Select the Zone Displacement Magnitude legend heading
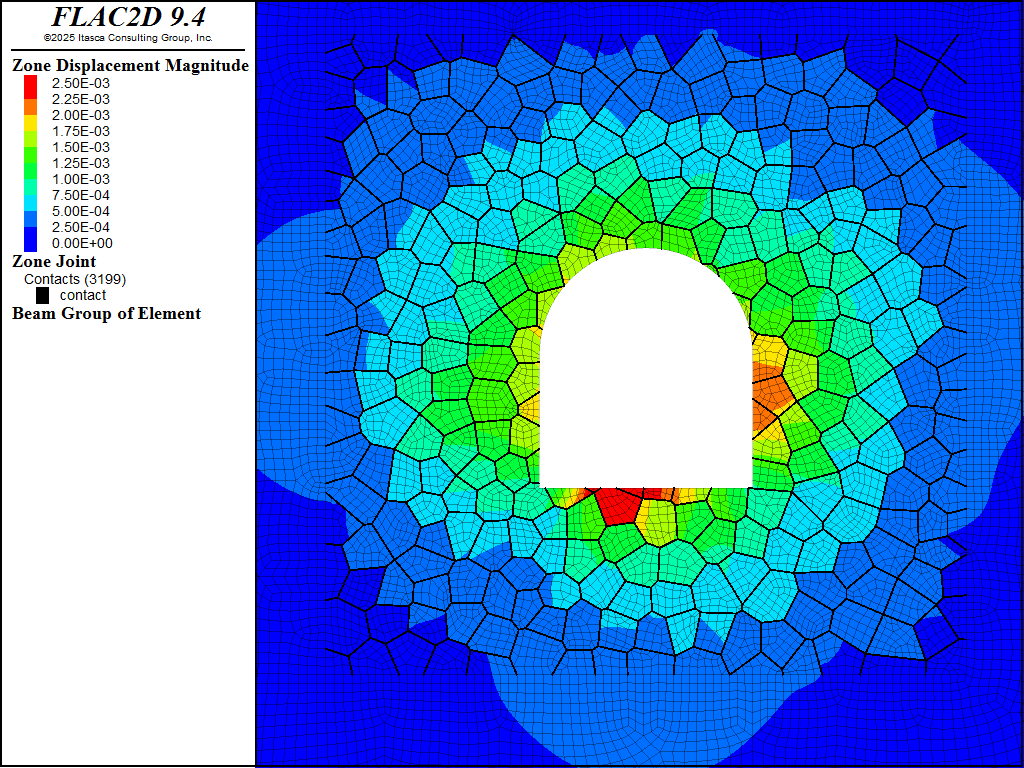 click(x=130, y=66)
